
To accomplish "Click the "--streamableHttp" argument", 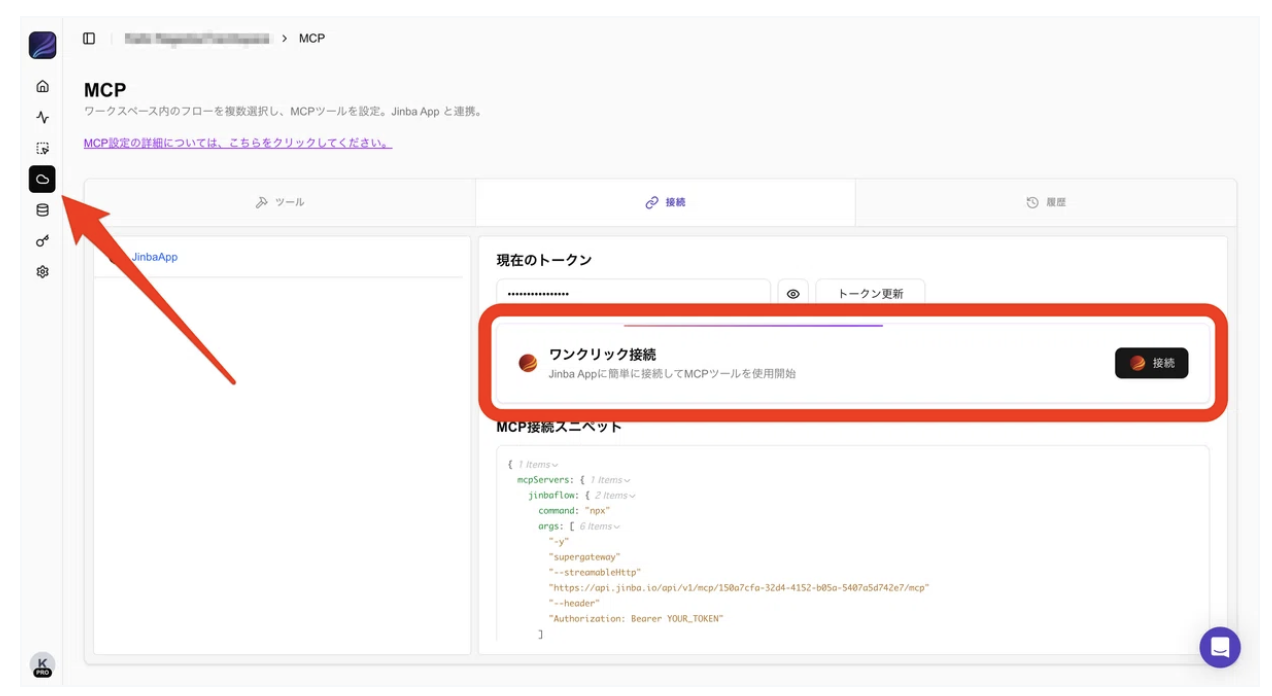I will (x=595, y=572).
